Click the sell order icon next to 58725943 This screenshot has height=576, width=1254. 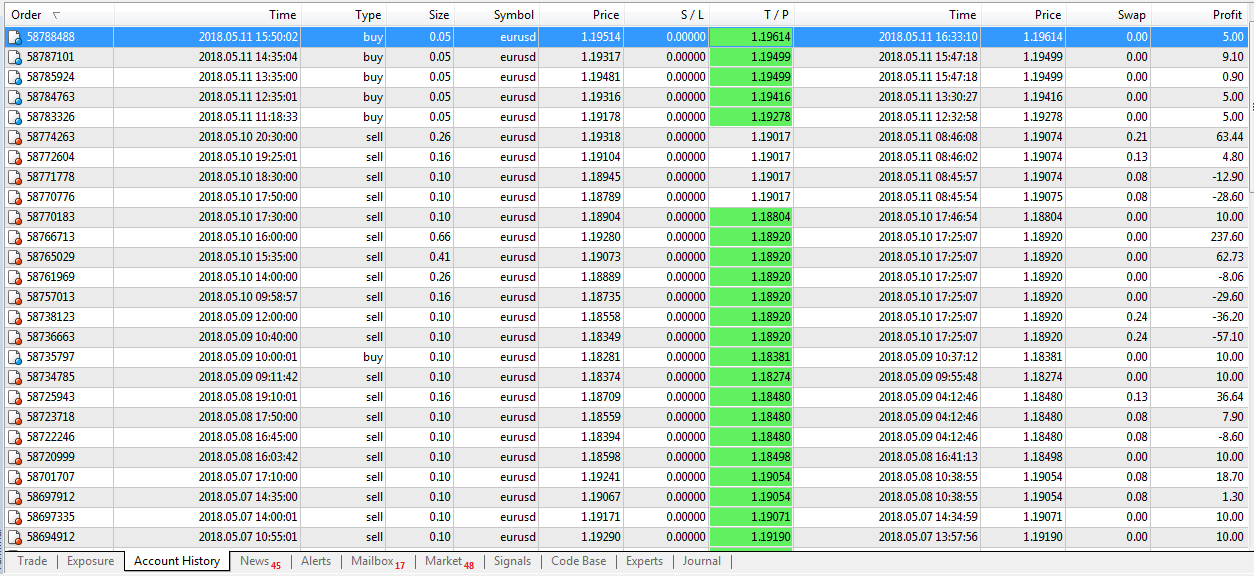coord(15,397)
